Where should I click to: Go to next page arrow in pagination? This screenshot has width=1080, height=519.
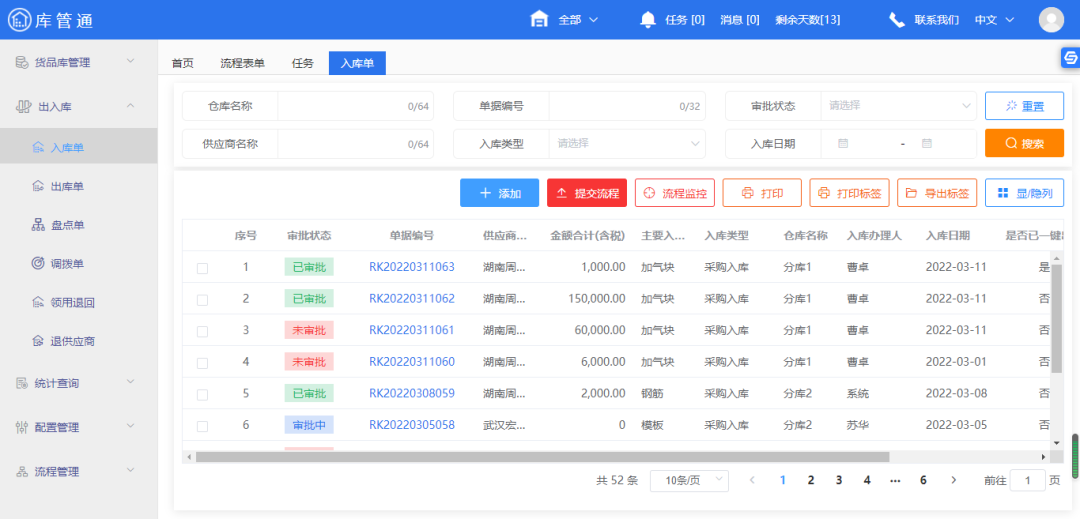(x=954, y=480)
